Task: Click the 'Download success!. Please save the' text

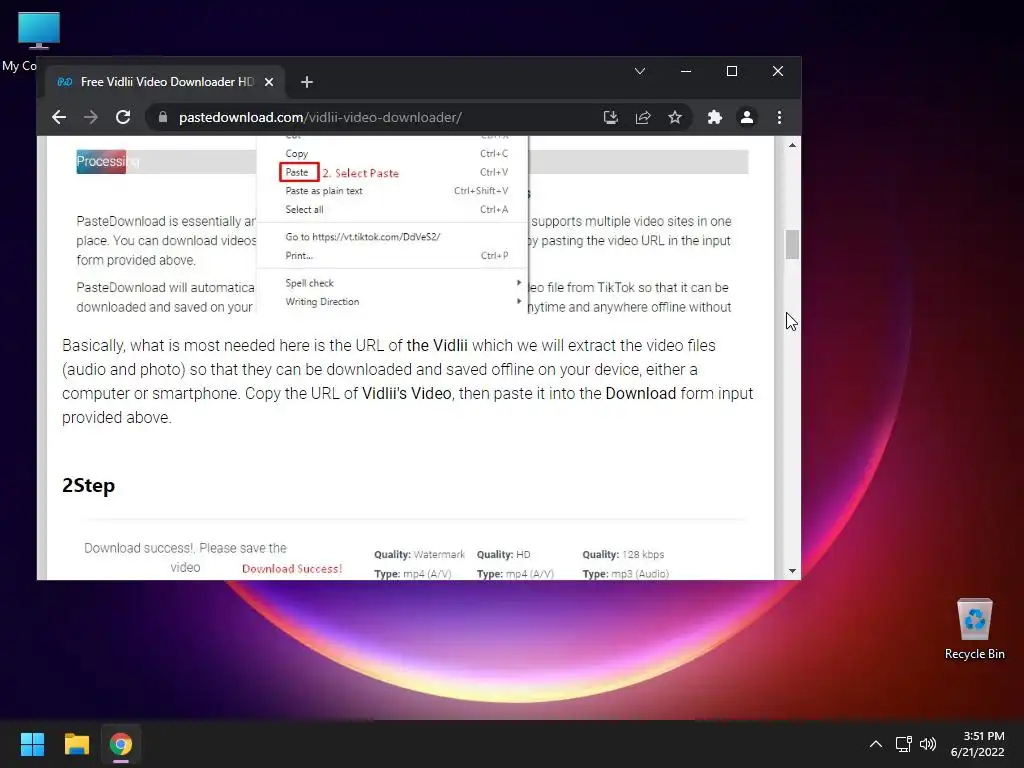Action: [185, 549]
